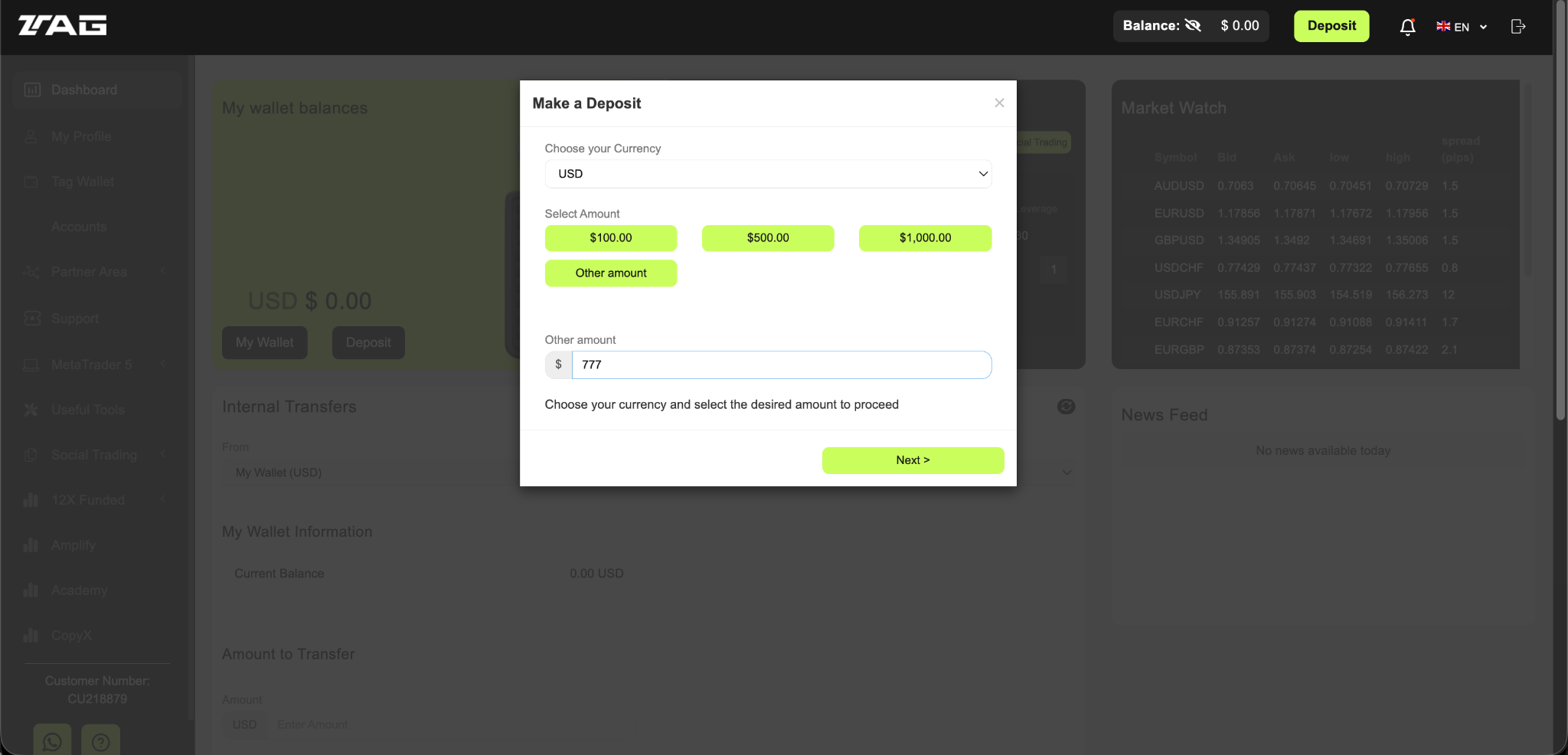Viewport: 1568px width, 755px height.
Task: Toggle balance visibility with the eye icon
Action: pos(1194,25)
